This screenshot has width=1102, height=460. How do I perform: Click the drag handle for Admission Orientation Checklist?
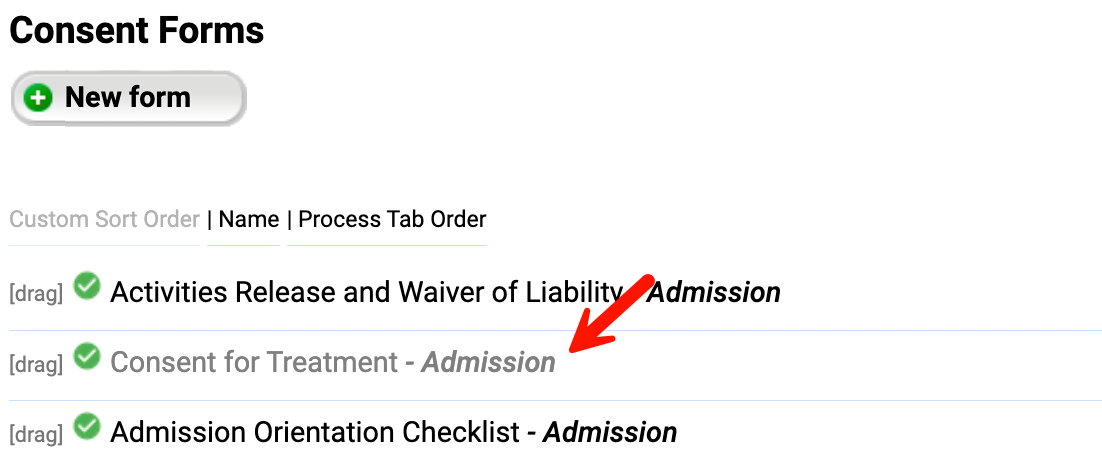[x=36, y=434]
